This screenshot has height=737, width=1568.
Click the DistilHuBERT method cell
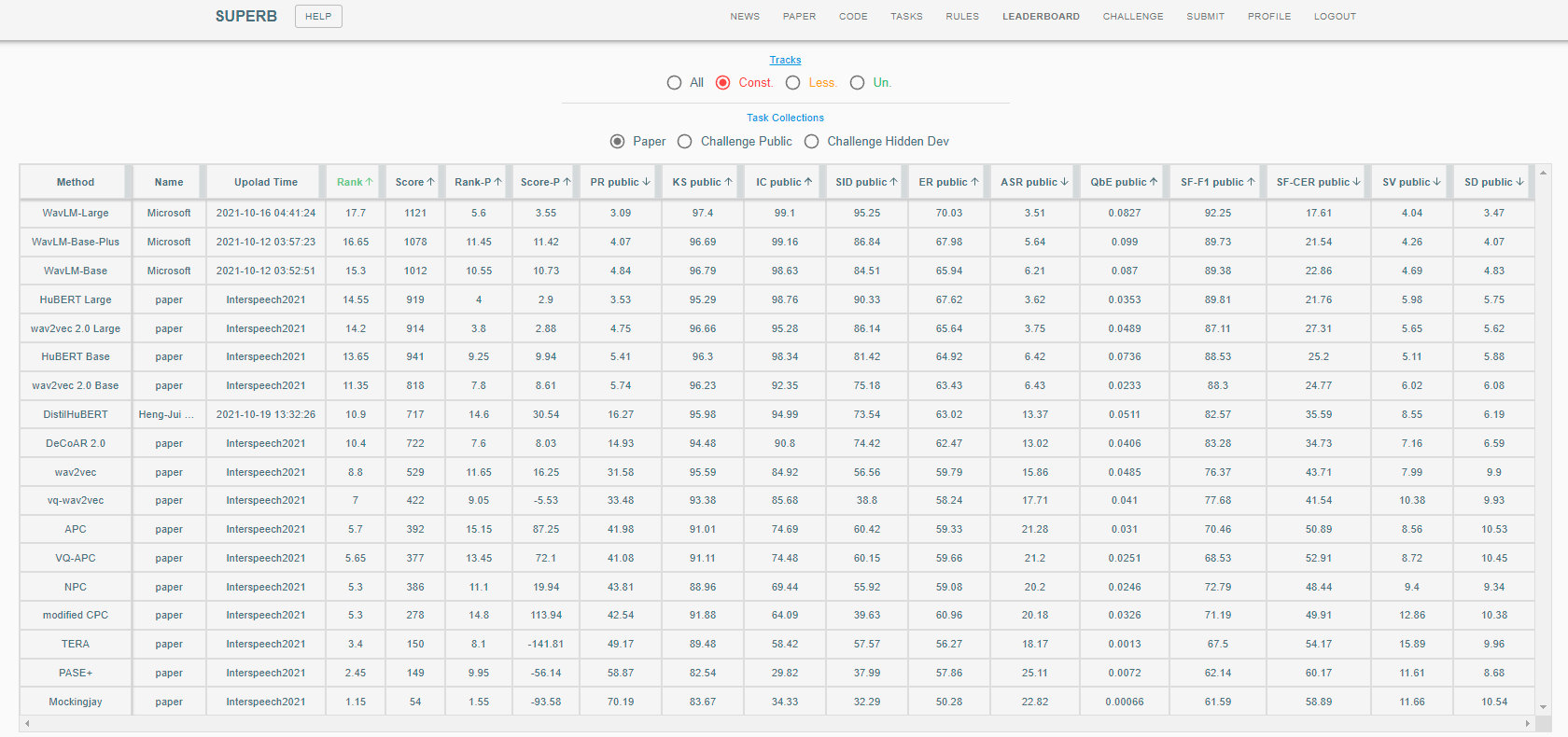(x=76, y=414)
